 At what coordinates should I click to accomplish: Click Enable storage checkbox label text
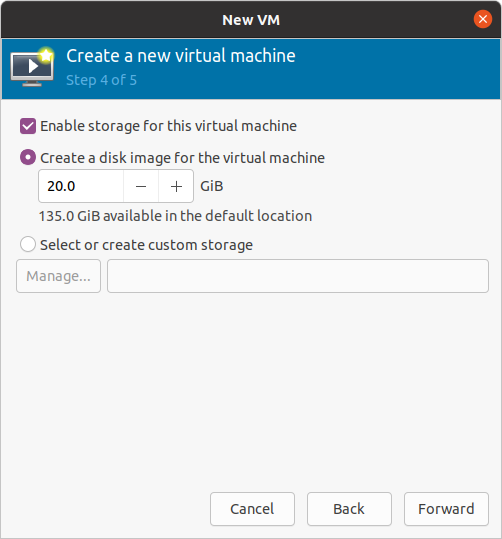tap(168, 126)
